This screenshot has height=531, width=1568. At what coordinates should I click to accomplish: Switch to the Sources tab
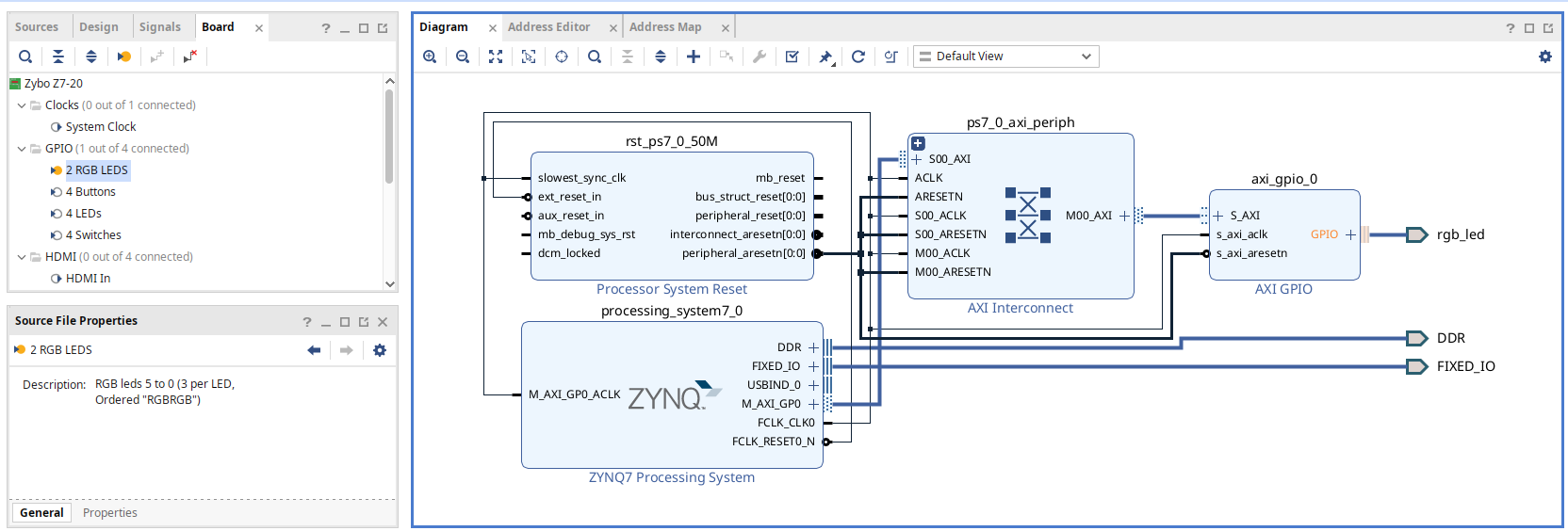click(x=37, y=27)
